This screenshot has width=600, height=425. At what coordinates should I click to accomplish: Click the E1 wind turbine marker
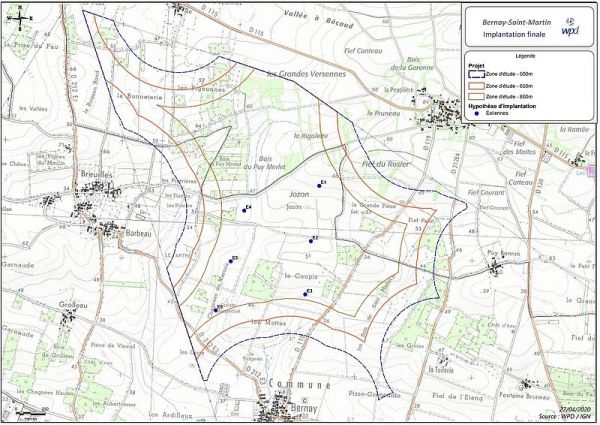(319, 185)
